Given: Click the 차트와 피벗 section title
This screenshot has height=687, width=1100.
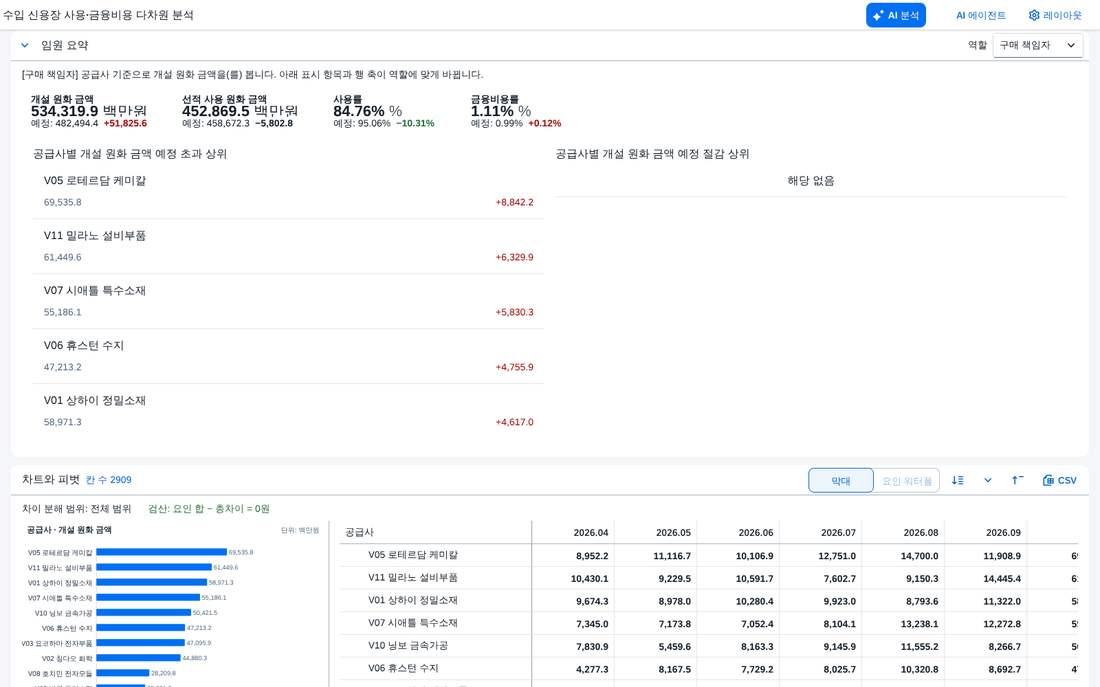Looking at the screenshot, I should point(51,479).
